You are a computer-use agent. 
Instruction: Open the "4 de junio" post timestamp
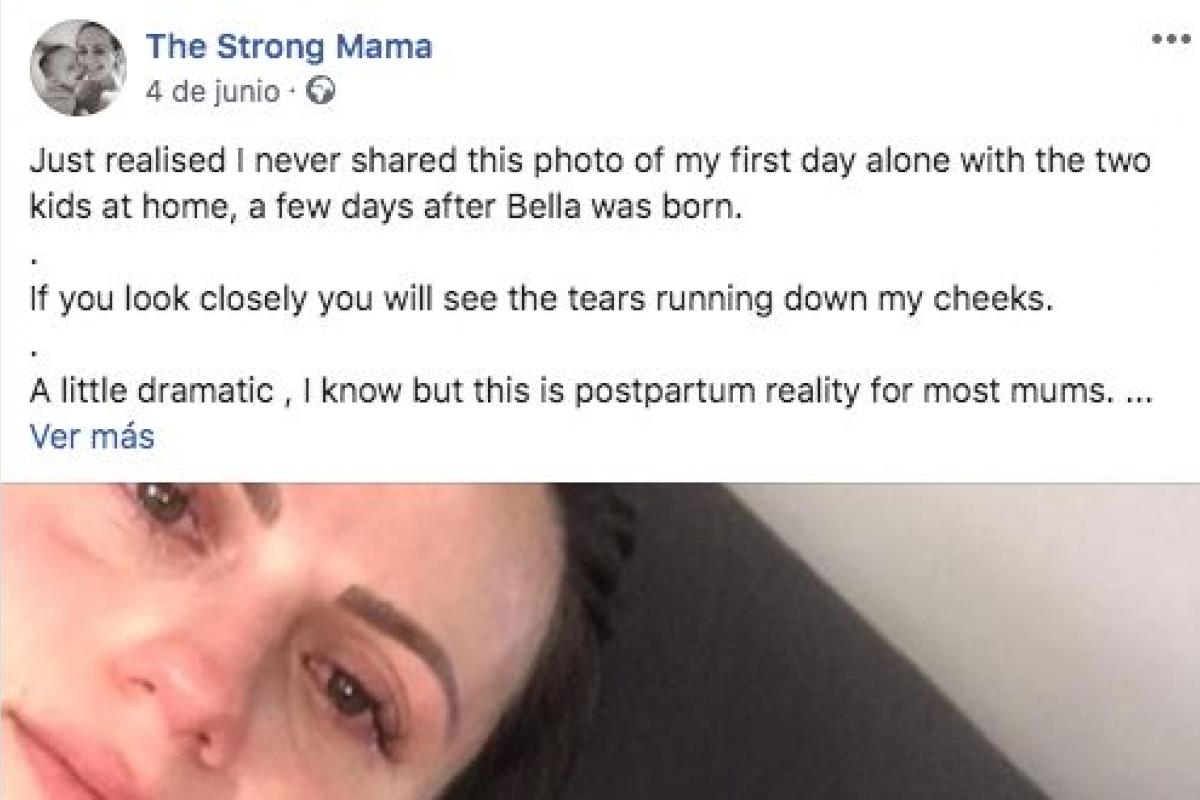[212, 93]
